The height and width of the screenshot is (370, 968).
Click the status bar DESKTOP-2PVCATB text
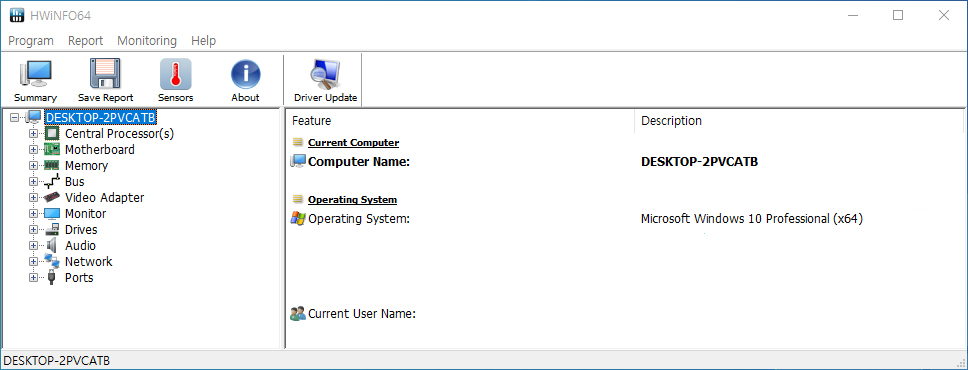click(57, 361)
